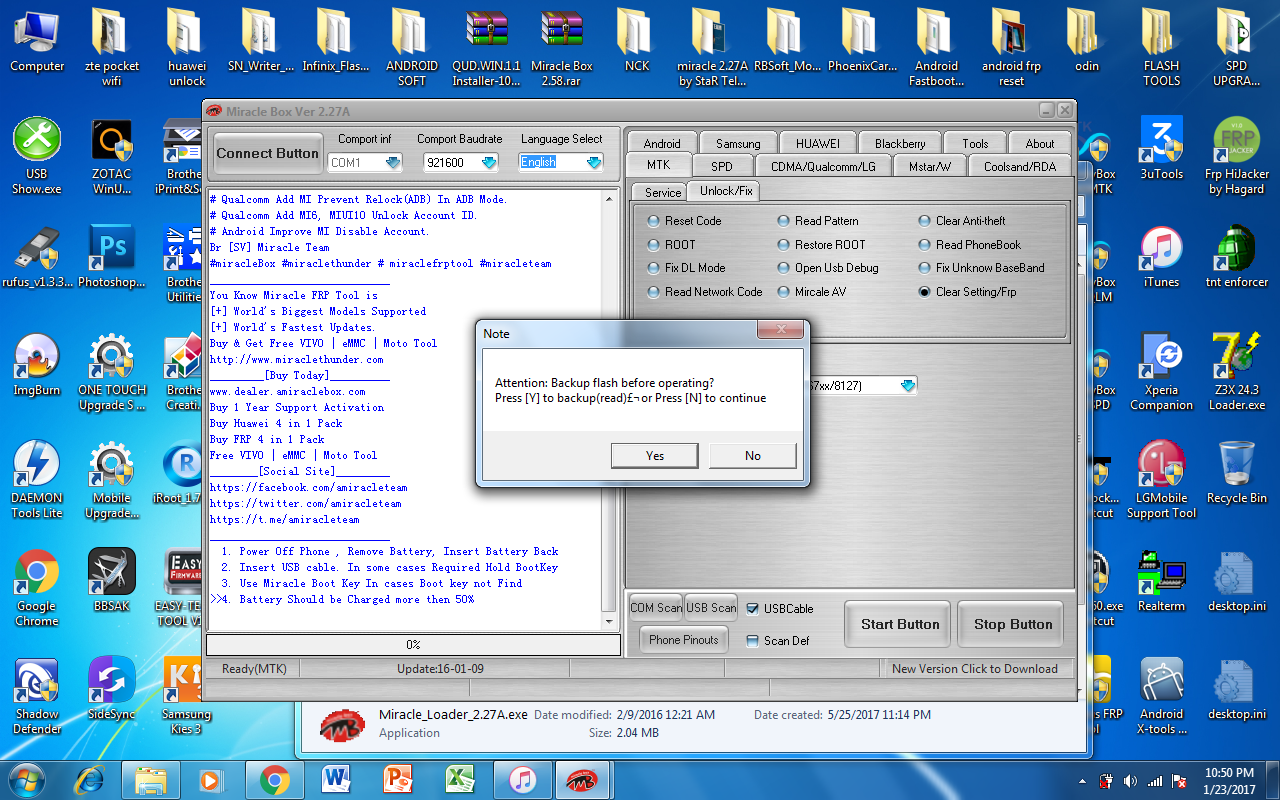The image size is (1280, 800).
Task: Open LGMobile Support Tool shortcut
Action: (1162, 480)
